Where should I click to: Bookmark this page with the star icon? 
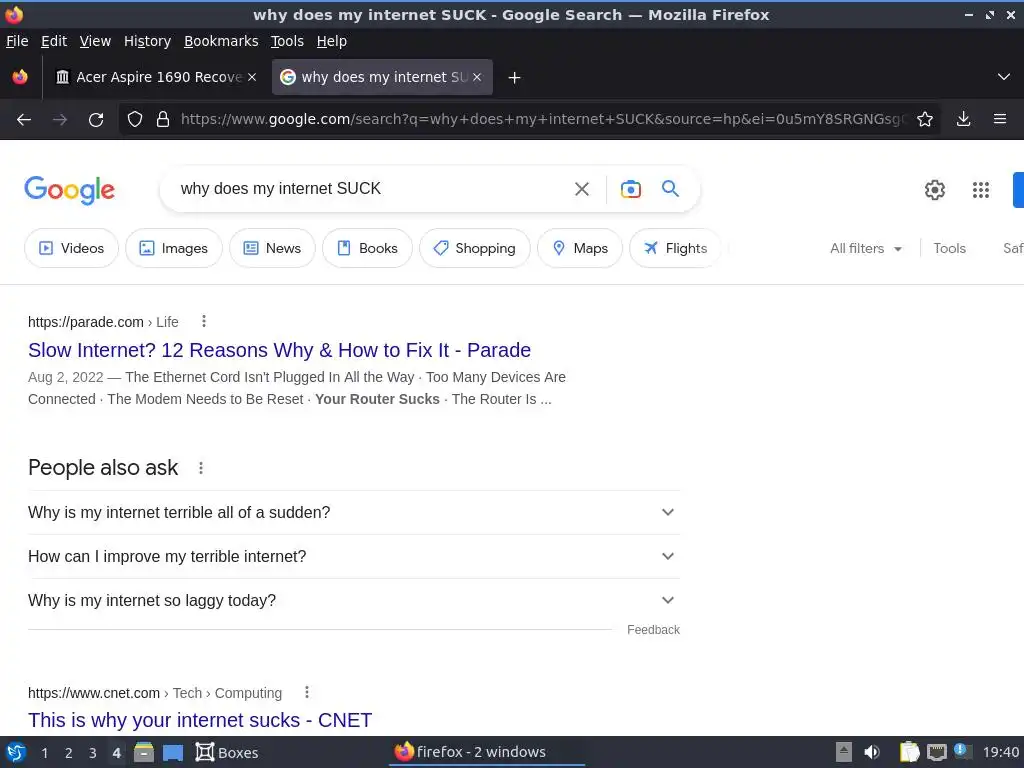tap(924, 119)
